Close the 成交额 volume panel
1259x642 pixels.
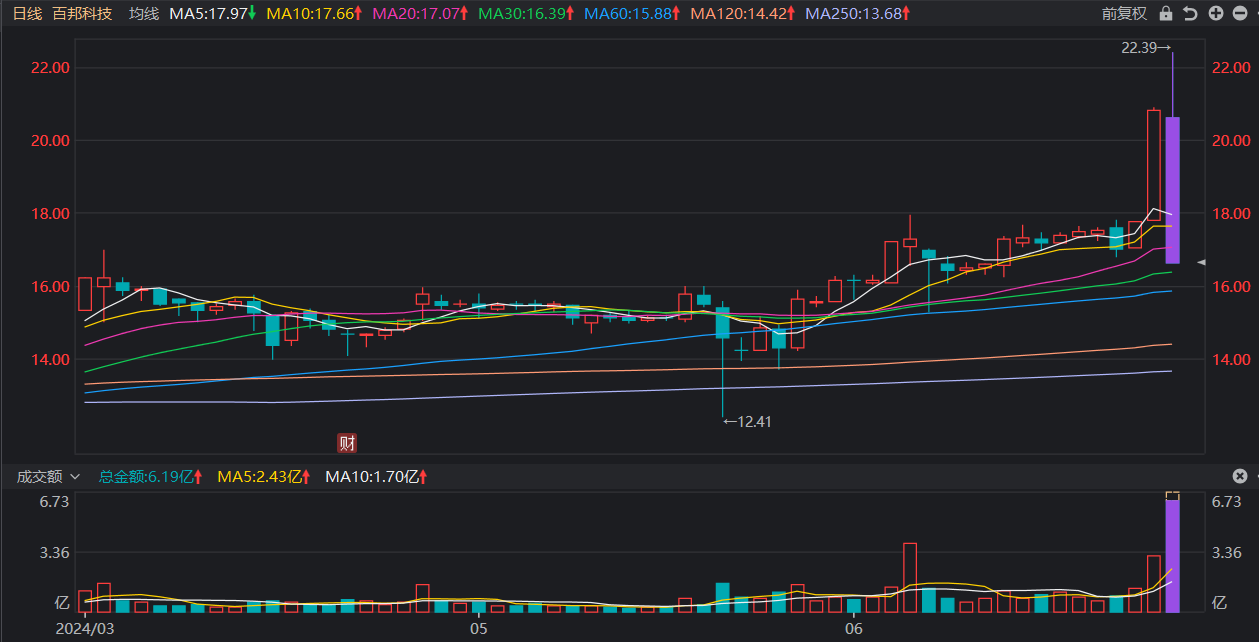[1240, 477]
